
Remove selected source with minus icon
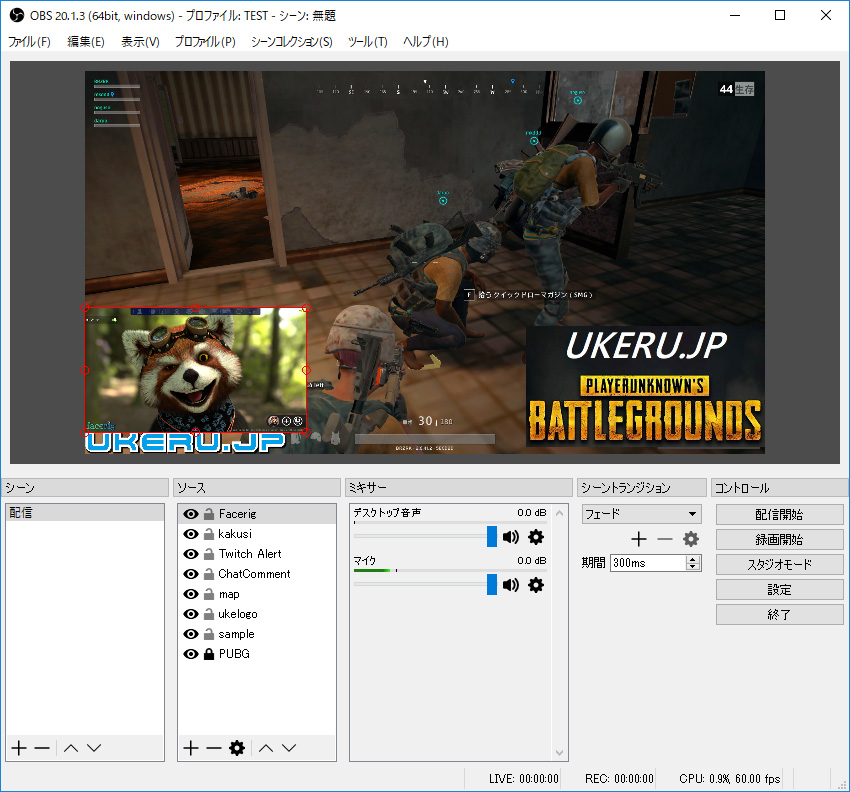[213, 748]
